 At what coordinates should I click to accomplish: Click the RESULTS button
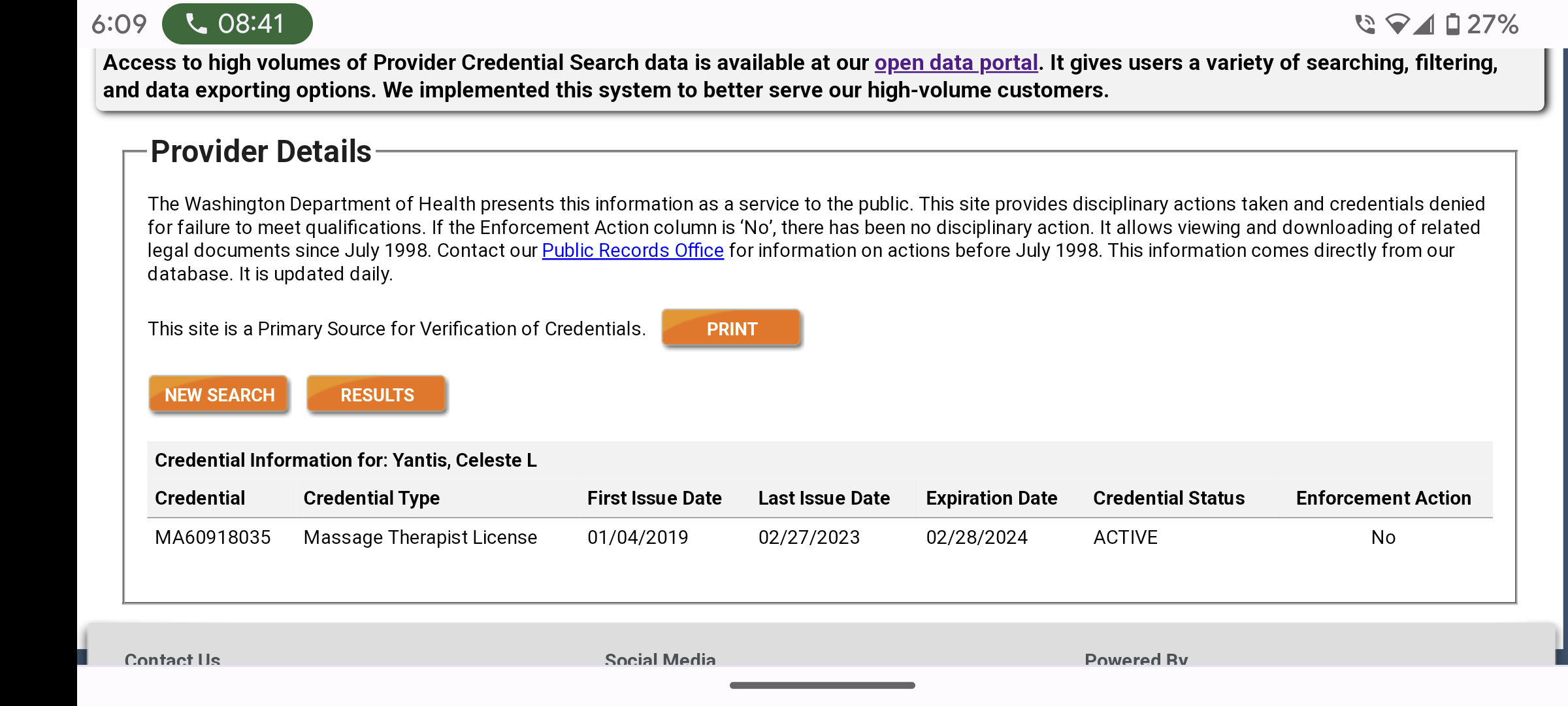(x=377, y=395)
